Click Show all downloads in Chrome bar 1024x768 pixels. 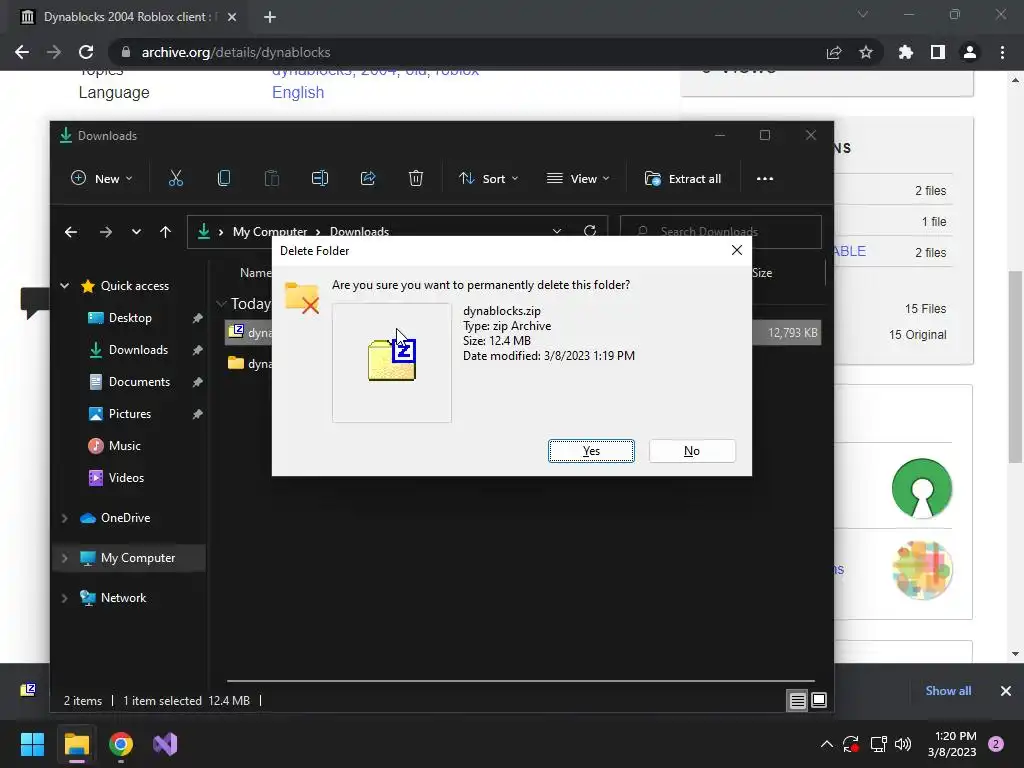(x=948, y=691)
